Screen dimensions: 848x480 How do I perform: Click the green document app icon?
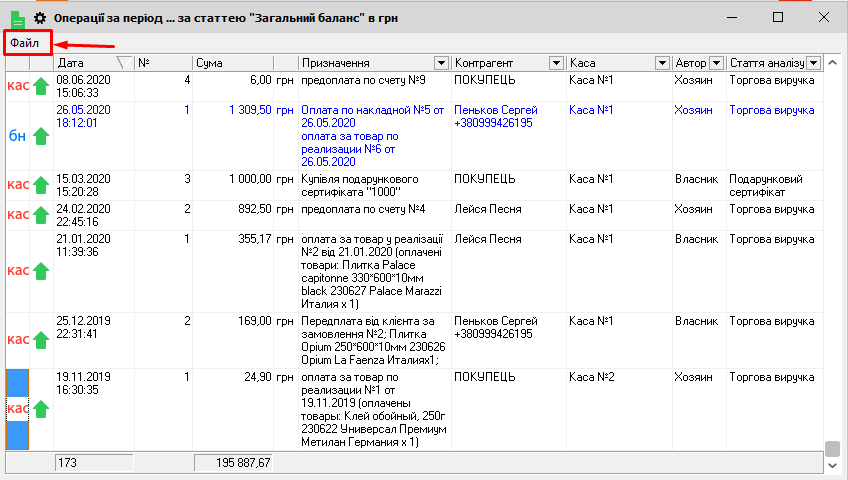coord(17,18)
